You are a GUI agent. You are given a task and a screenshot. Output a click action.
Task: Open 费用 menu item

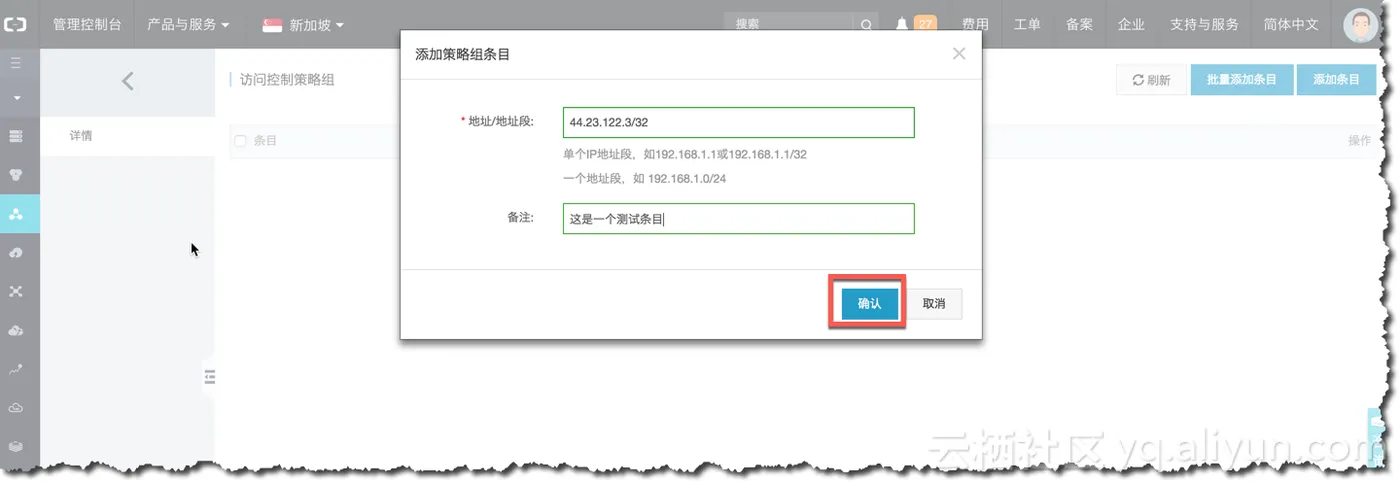point(975,24)
